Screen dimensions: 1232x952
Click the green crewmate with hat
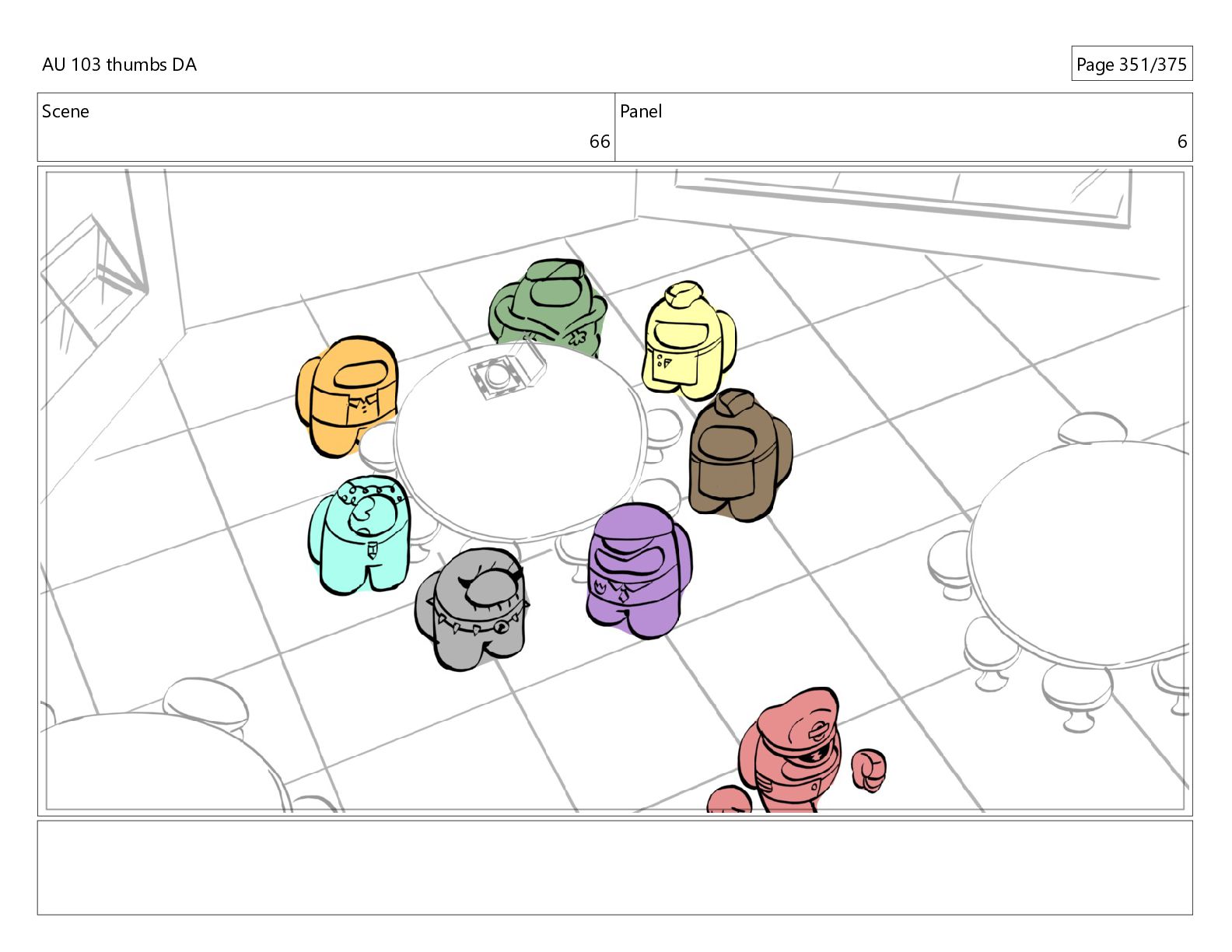548,307
